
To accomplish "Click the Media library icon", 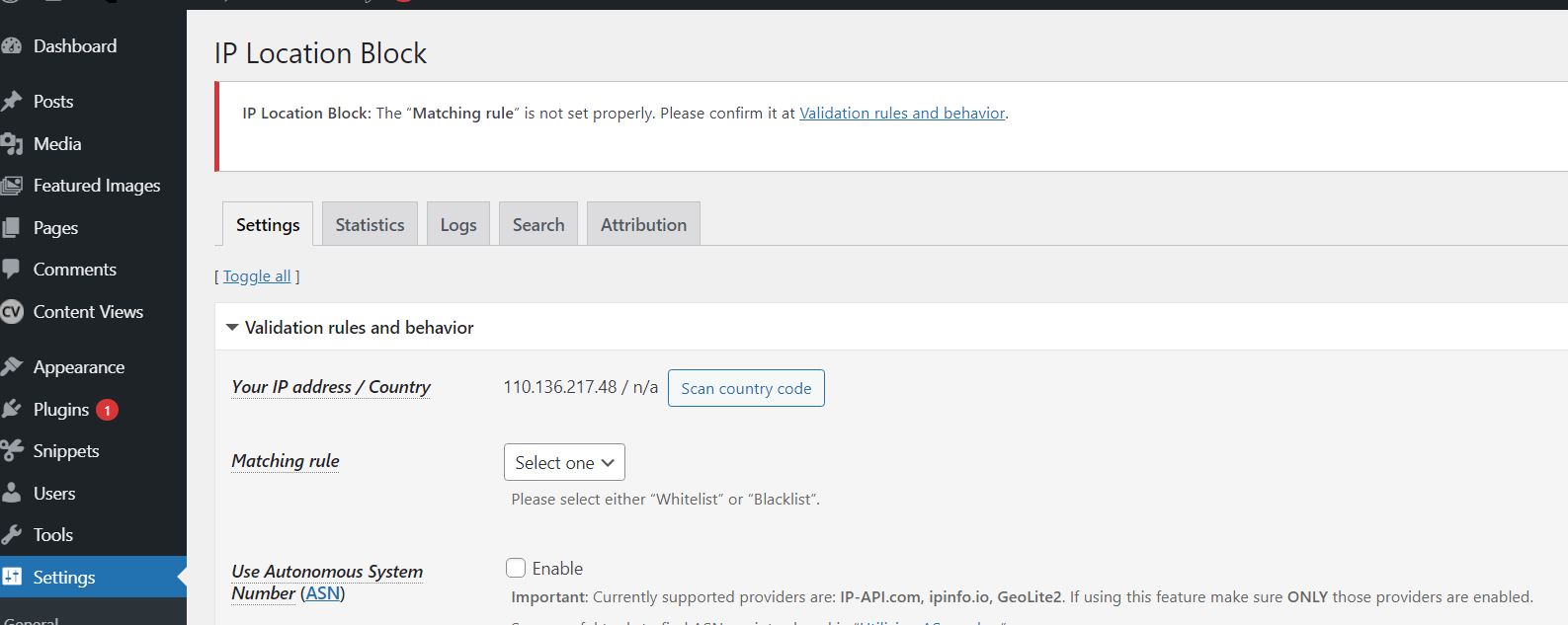I will (x=11, y=144).
